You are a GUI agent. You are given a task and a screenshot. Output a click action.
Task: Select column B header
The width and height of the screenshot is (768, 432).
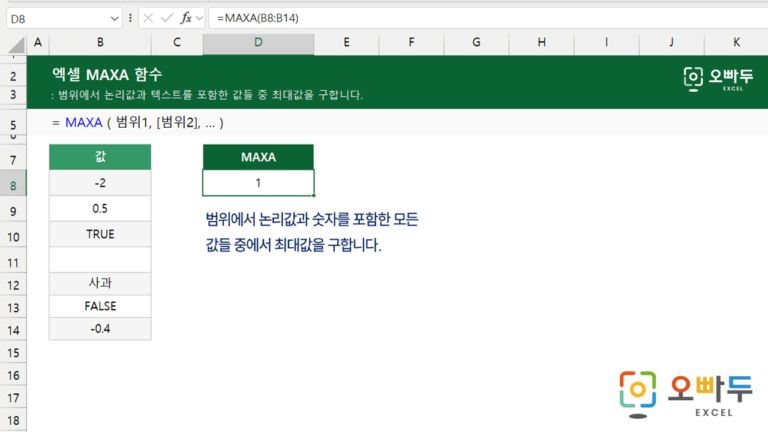coord(100,43)
